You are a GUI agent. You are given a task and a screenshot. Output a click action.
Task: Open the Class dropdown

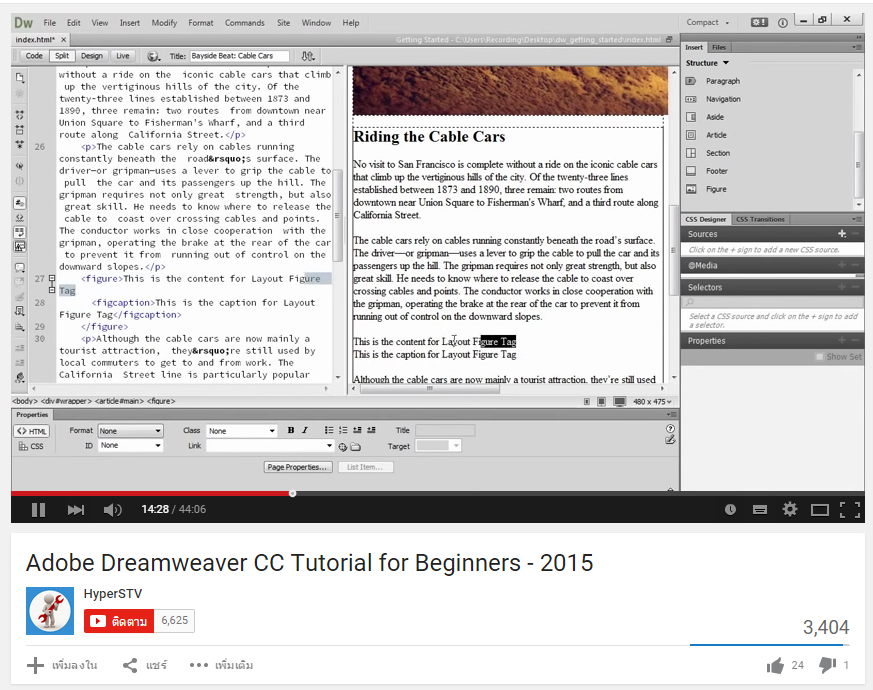(241, 430)
